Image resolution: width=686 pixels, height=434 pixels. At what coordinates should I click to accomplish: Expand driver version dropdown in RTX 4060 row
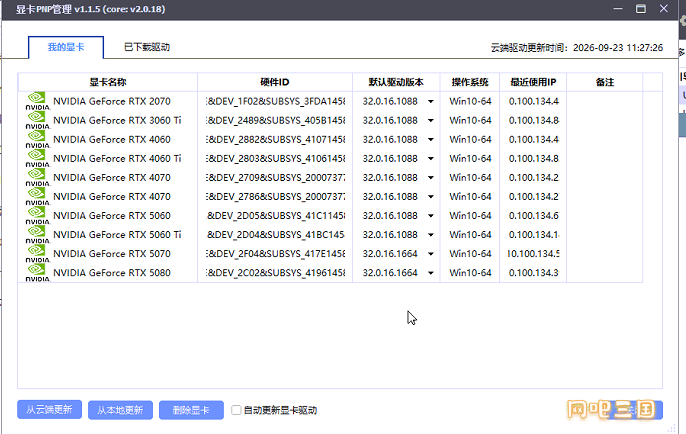430,140
